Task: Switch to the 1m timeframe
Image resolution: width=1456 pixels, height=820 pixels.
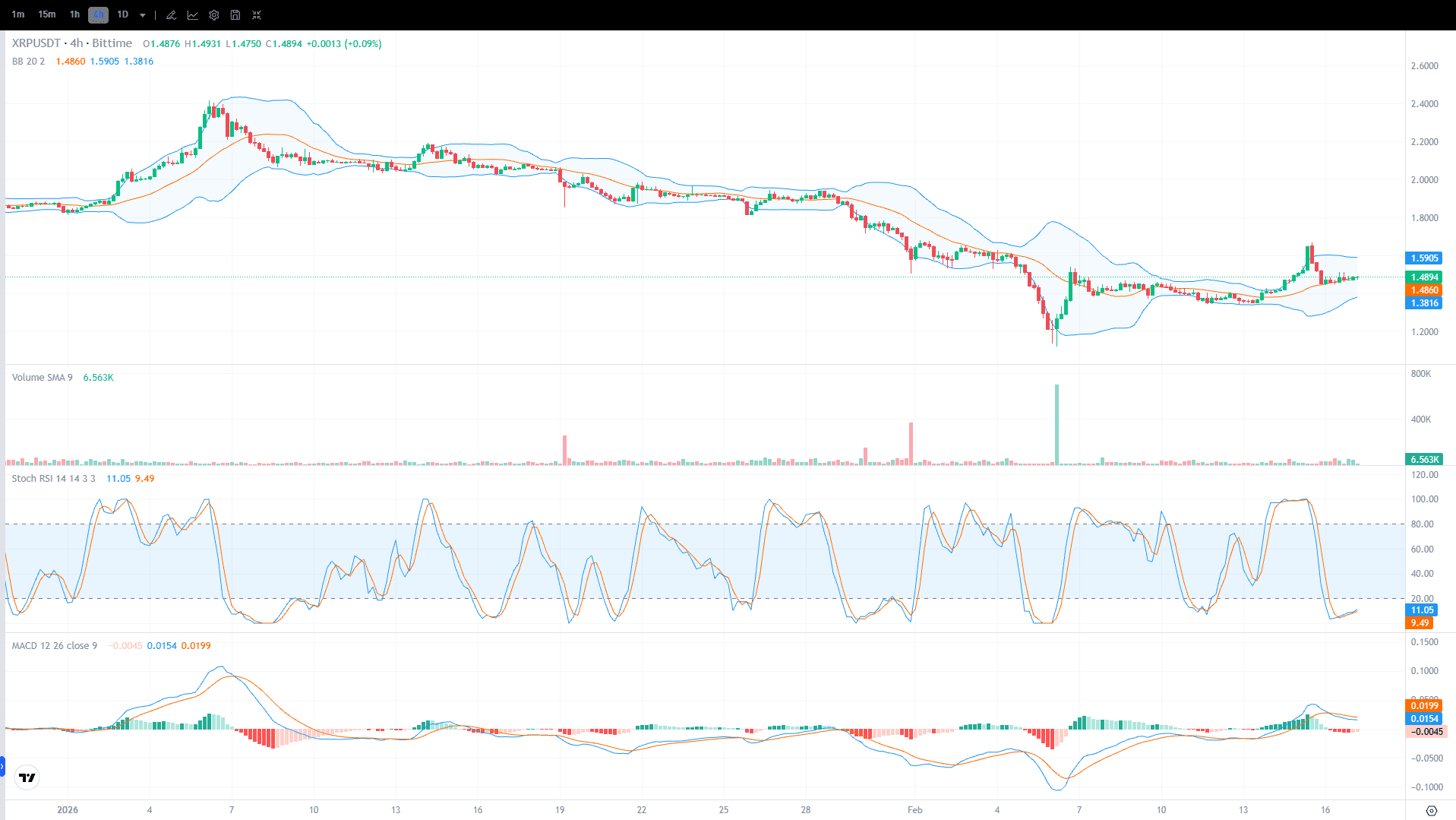Action: [17, 14]
